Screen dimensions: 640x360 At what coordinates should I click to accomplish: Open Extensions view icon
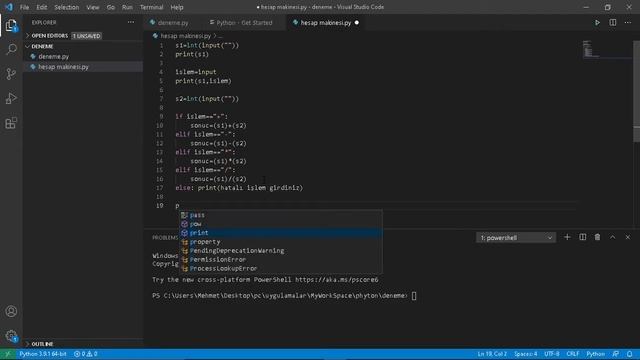click(11, 123)
